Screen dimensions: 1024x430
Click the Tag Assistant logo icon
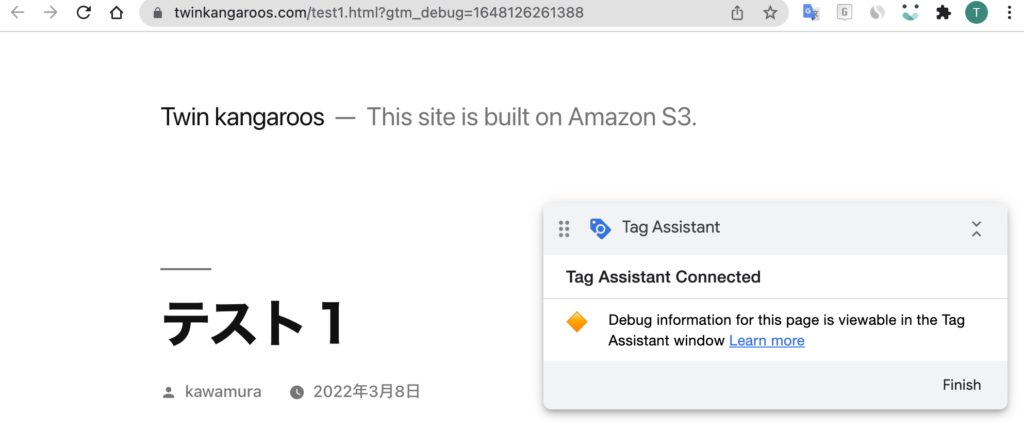click(600, 228)
